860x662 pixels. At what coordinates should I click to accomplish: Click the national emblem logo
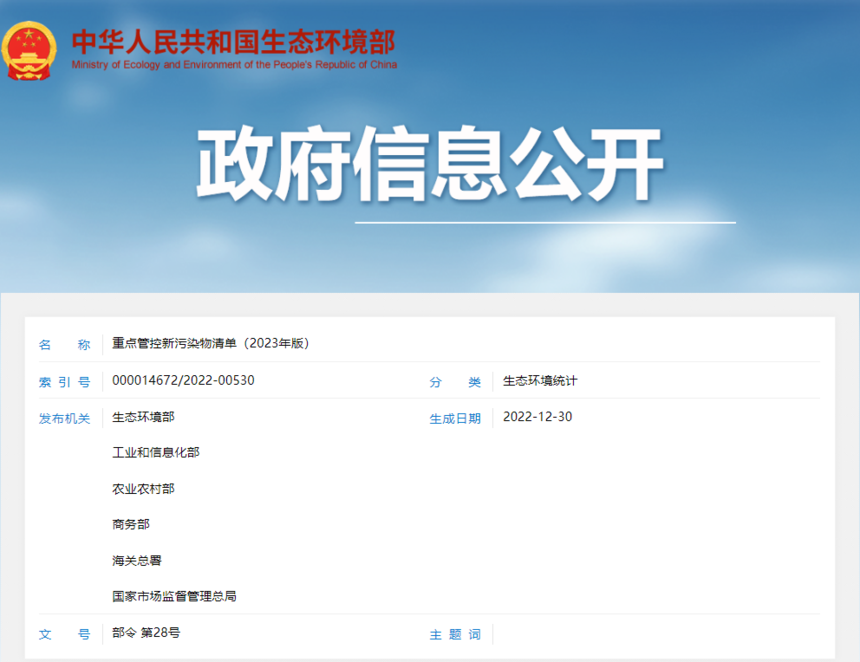pos(30,51)
